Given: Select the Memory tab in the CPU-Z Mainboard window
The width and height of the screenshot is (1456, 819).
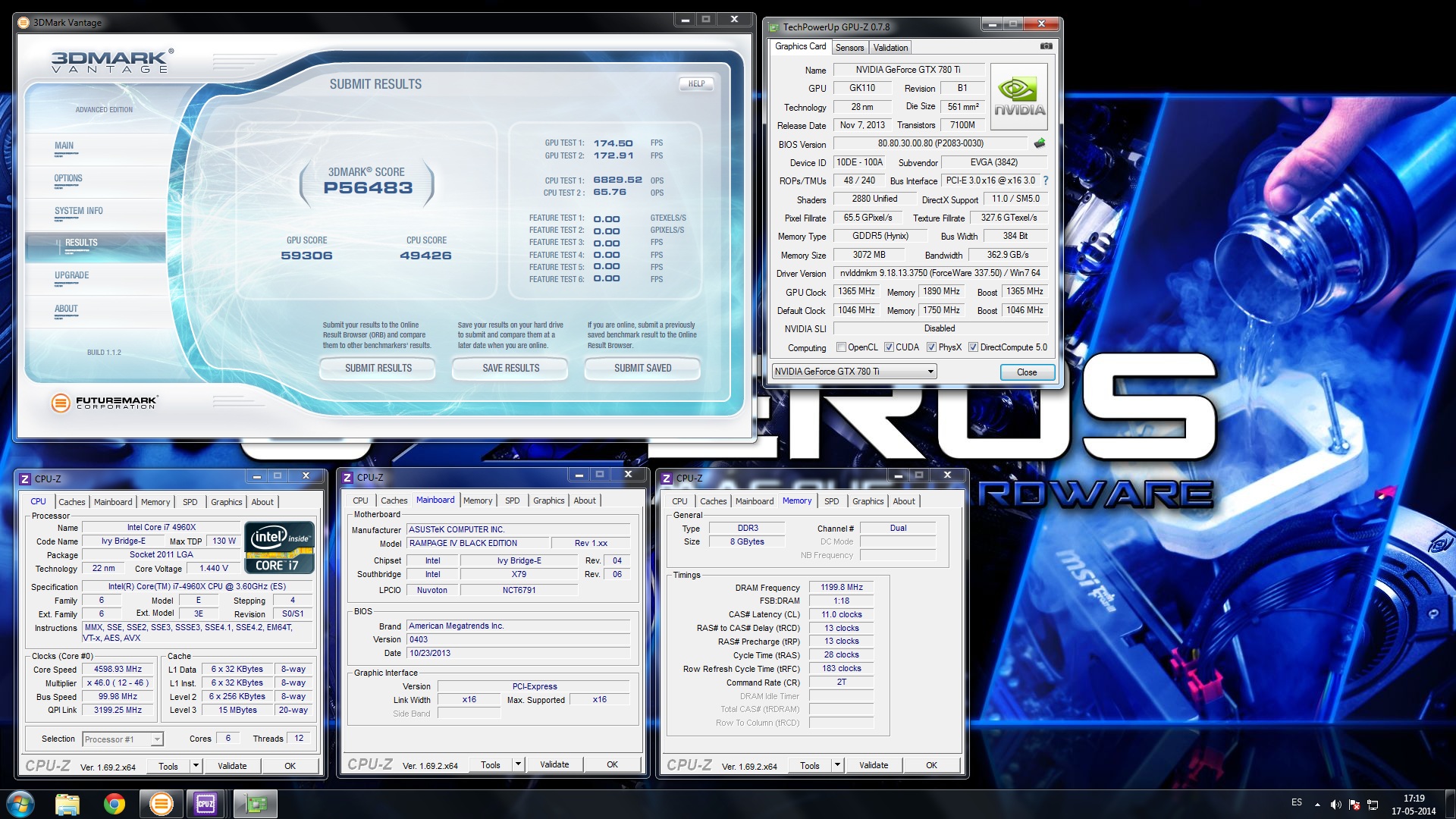Looking at the screenshot, I should click(x=478, y=500).
